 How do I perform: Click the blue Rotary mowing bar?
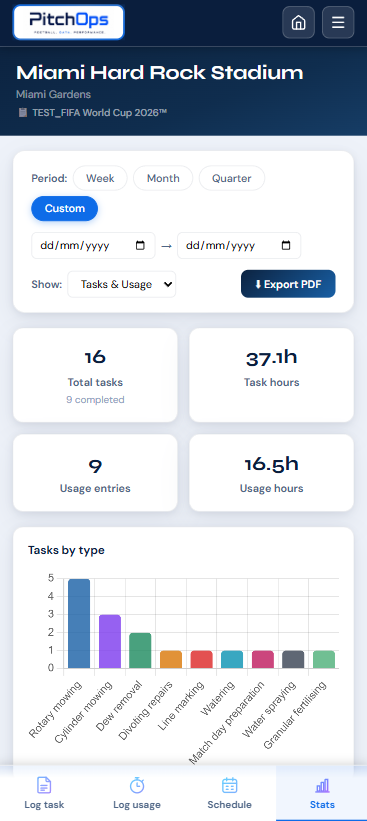pyautogui.click(x=79, y=623)
